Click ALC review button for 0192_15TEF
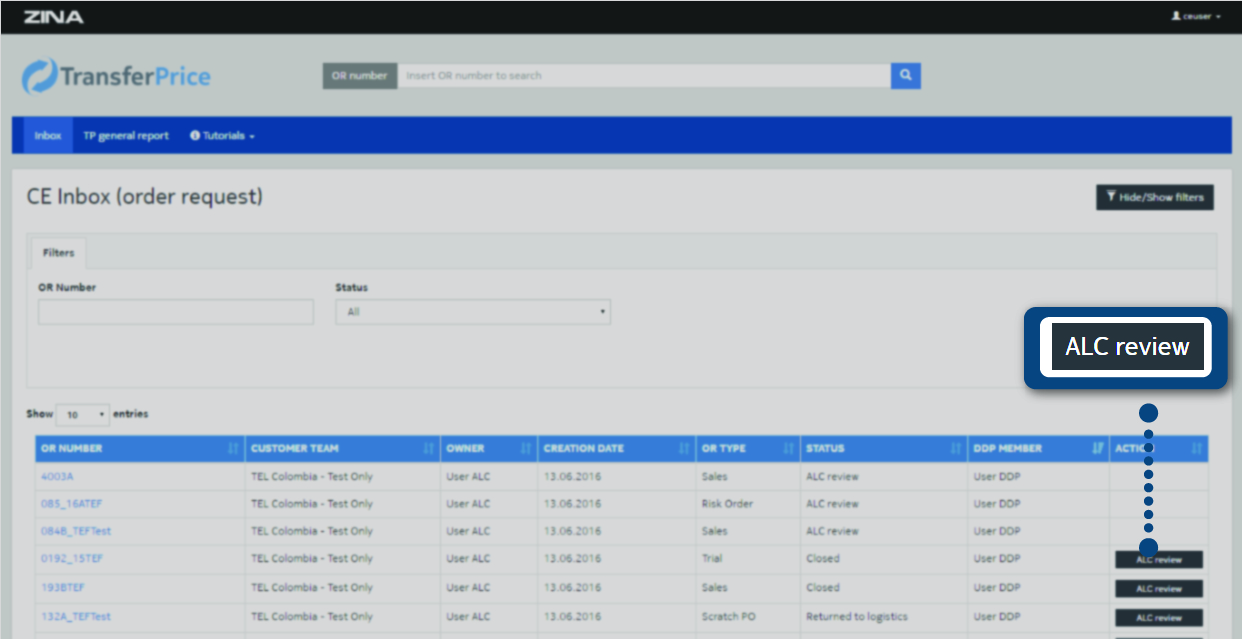Viewport: 1242px width, 639px height. coord(1159,561)
